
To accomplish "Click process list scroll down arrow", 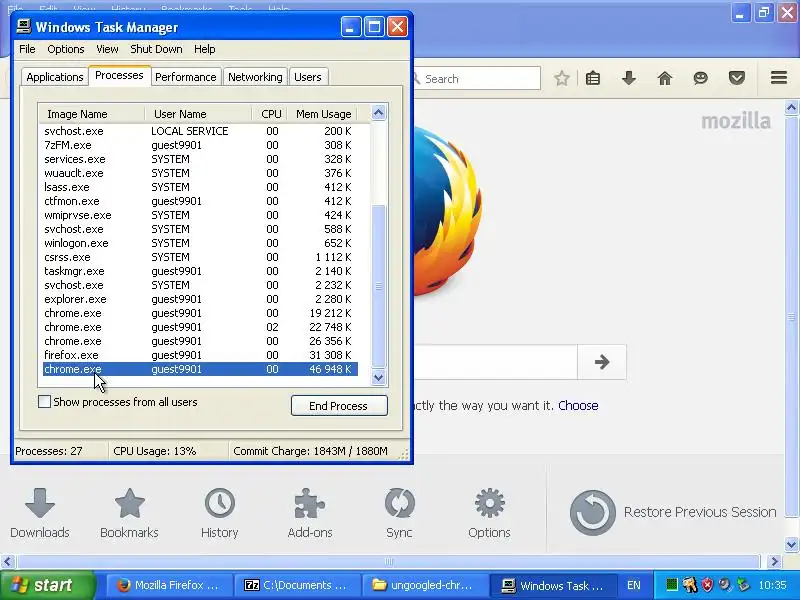I will pos(379,378).
